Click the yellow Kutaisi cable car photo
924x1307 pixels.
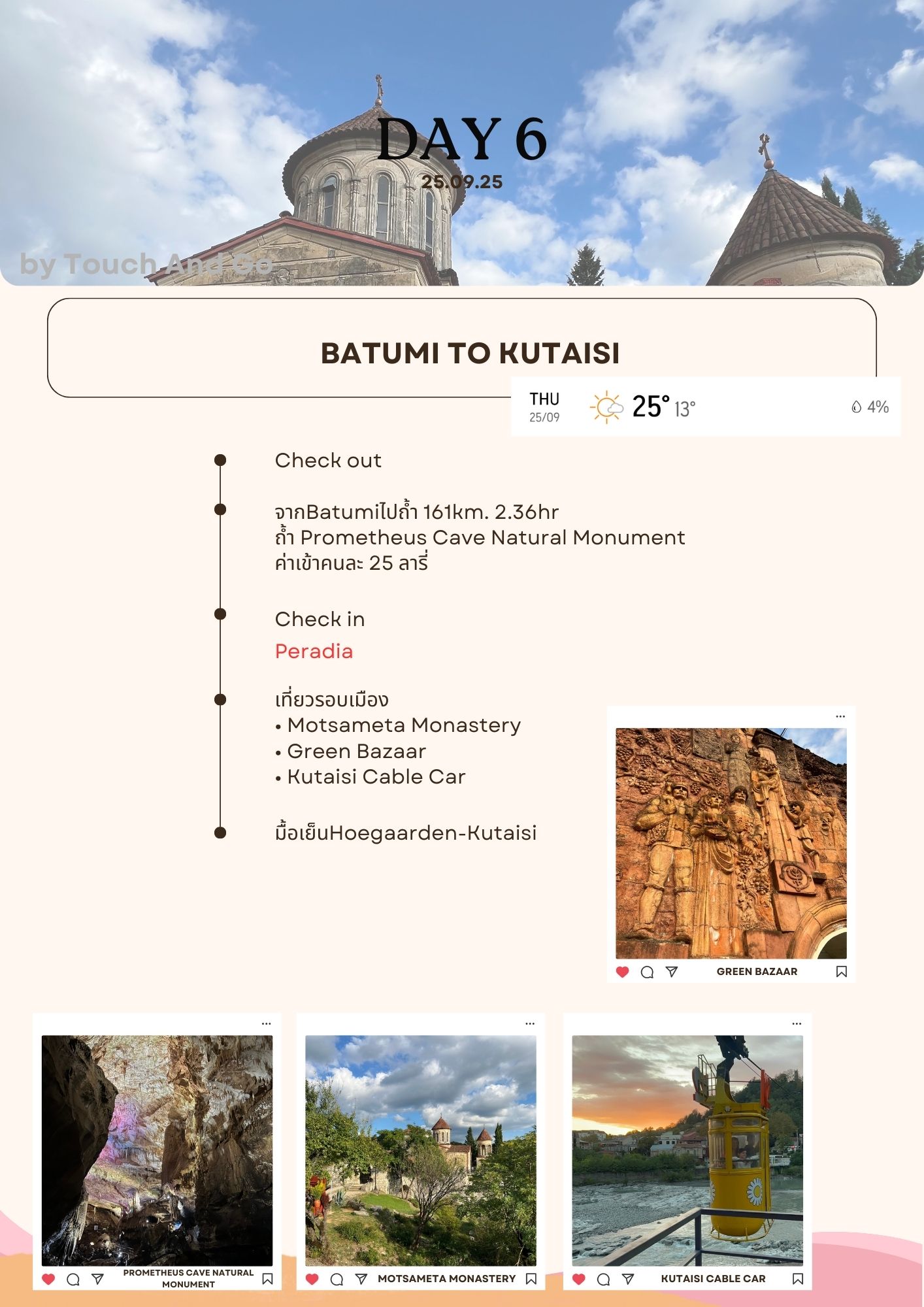point(687,1150)
